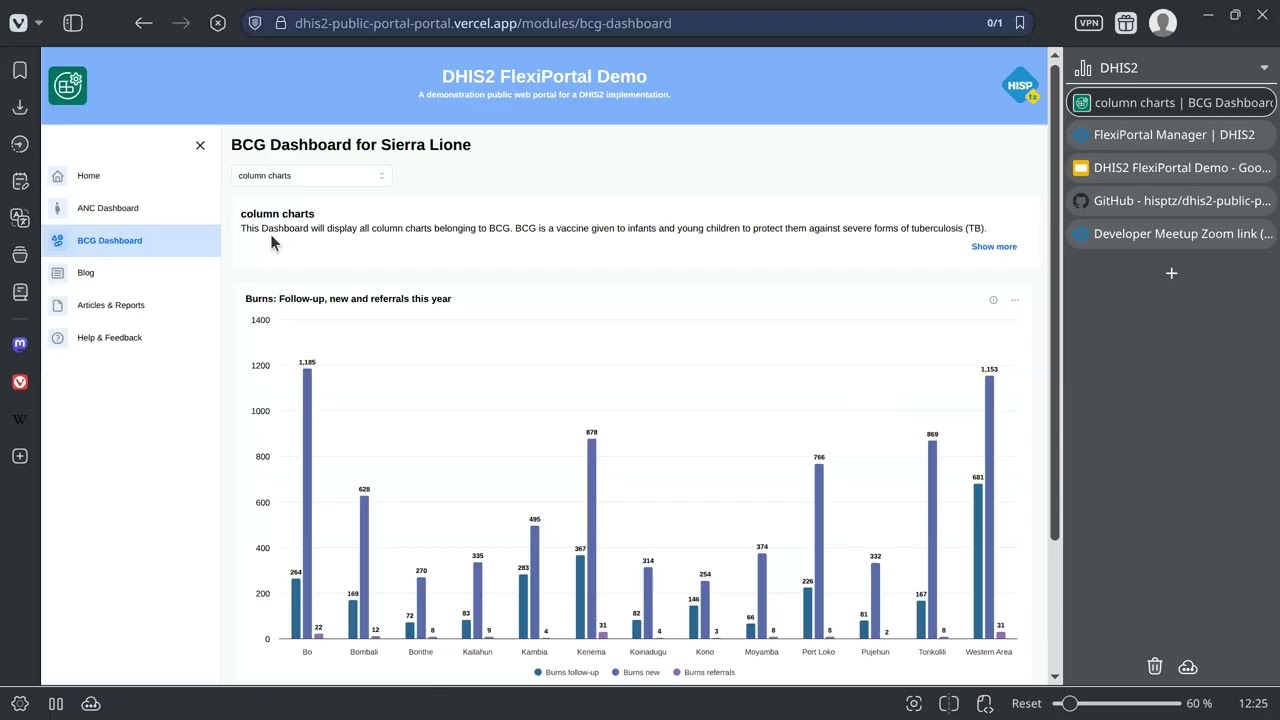Bookmark this page from the address bar
Screen dimensions: 1280x720
point(1020,23)
